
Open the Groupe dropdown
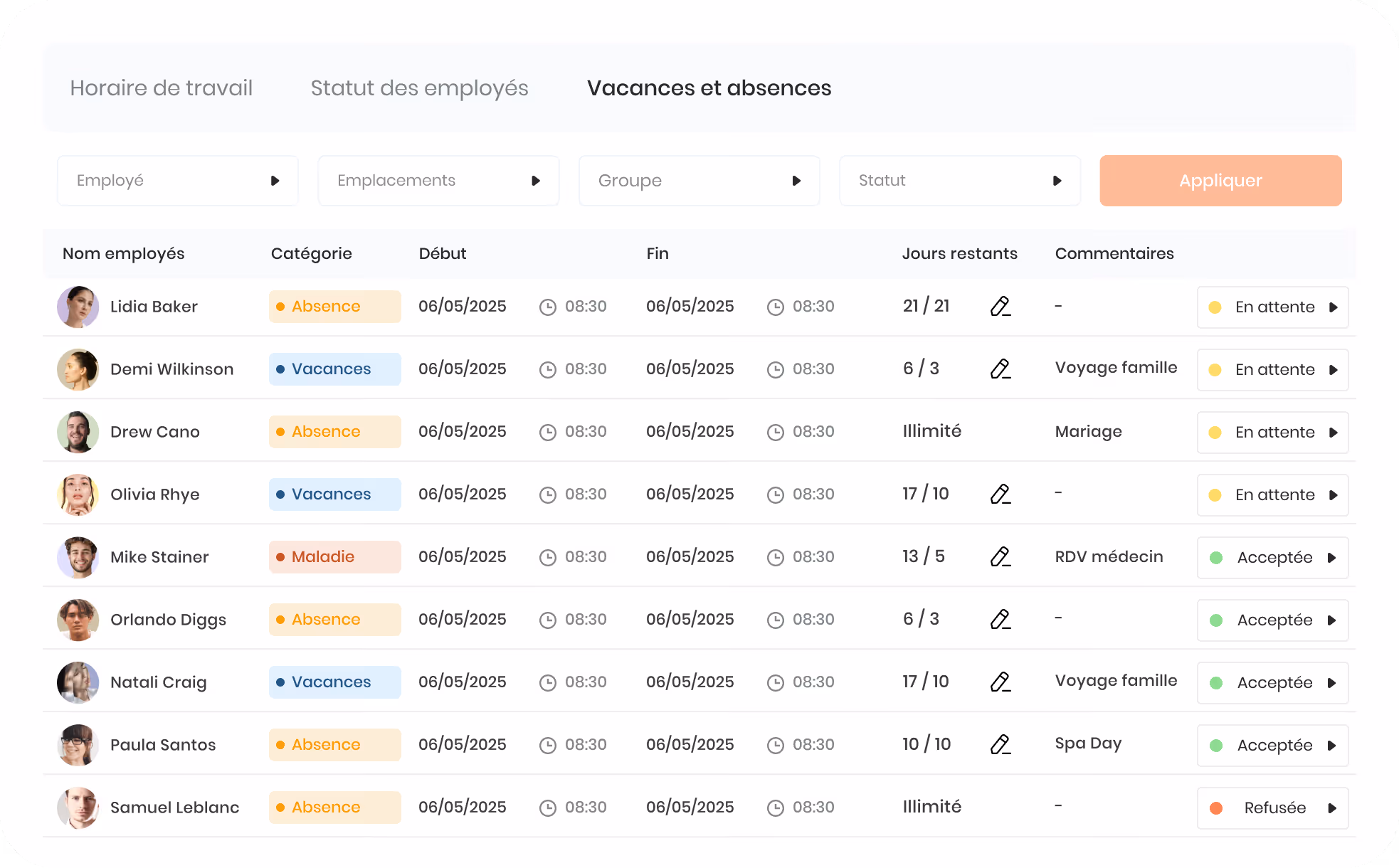coord(699,181)
